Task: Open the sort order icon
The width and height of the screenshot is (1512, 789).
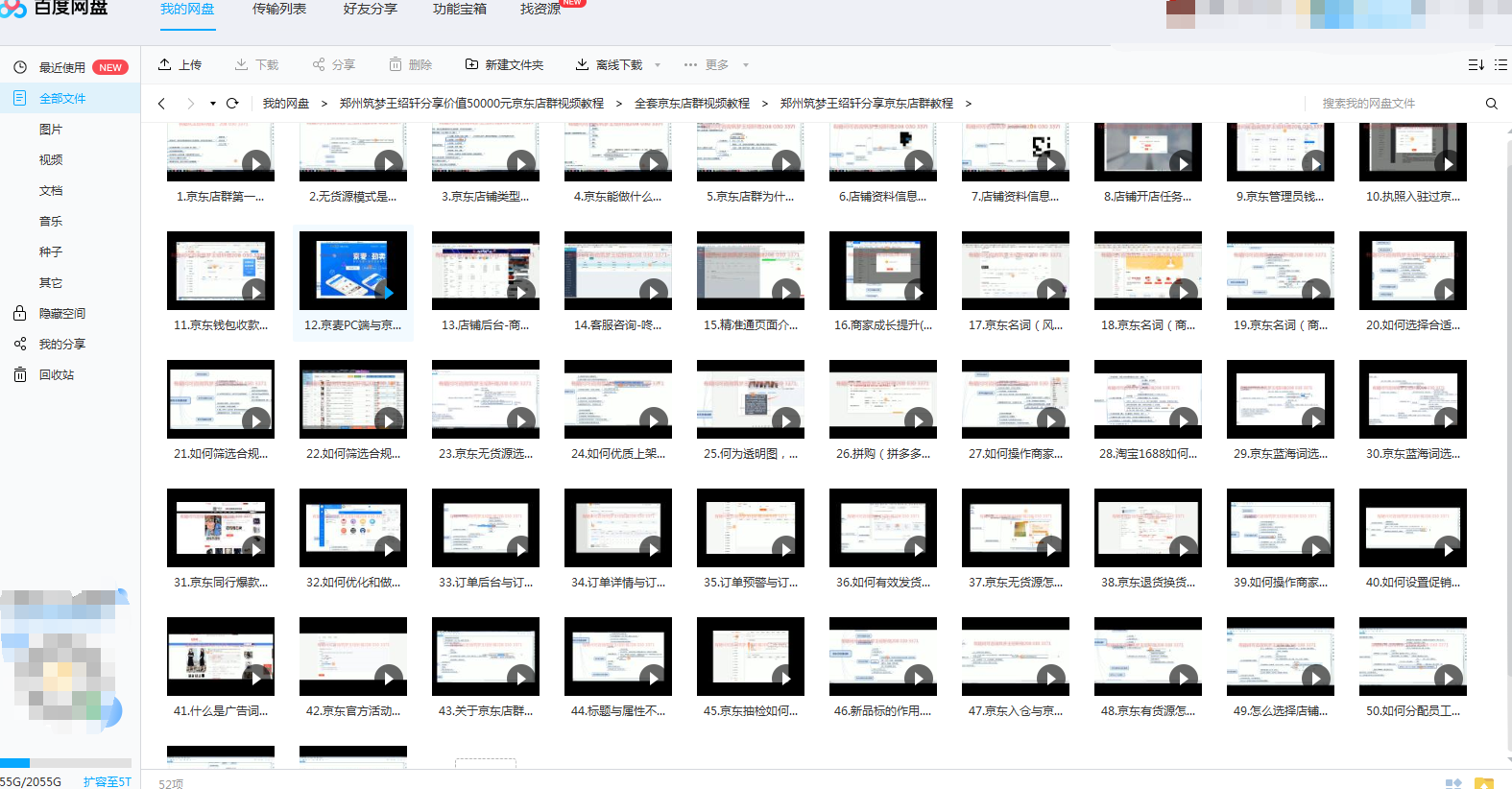Action: point(1476,65)
